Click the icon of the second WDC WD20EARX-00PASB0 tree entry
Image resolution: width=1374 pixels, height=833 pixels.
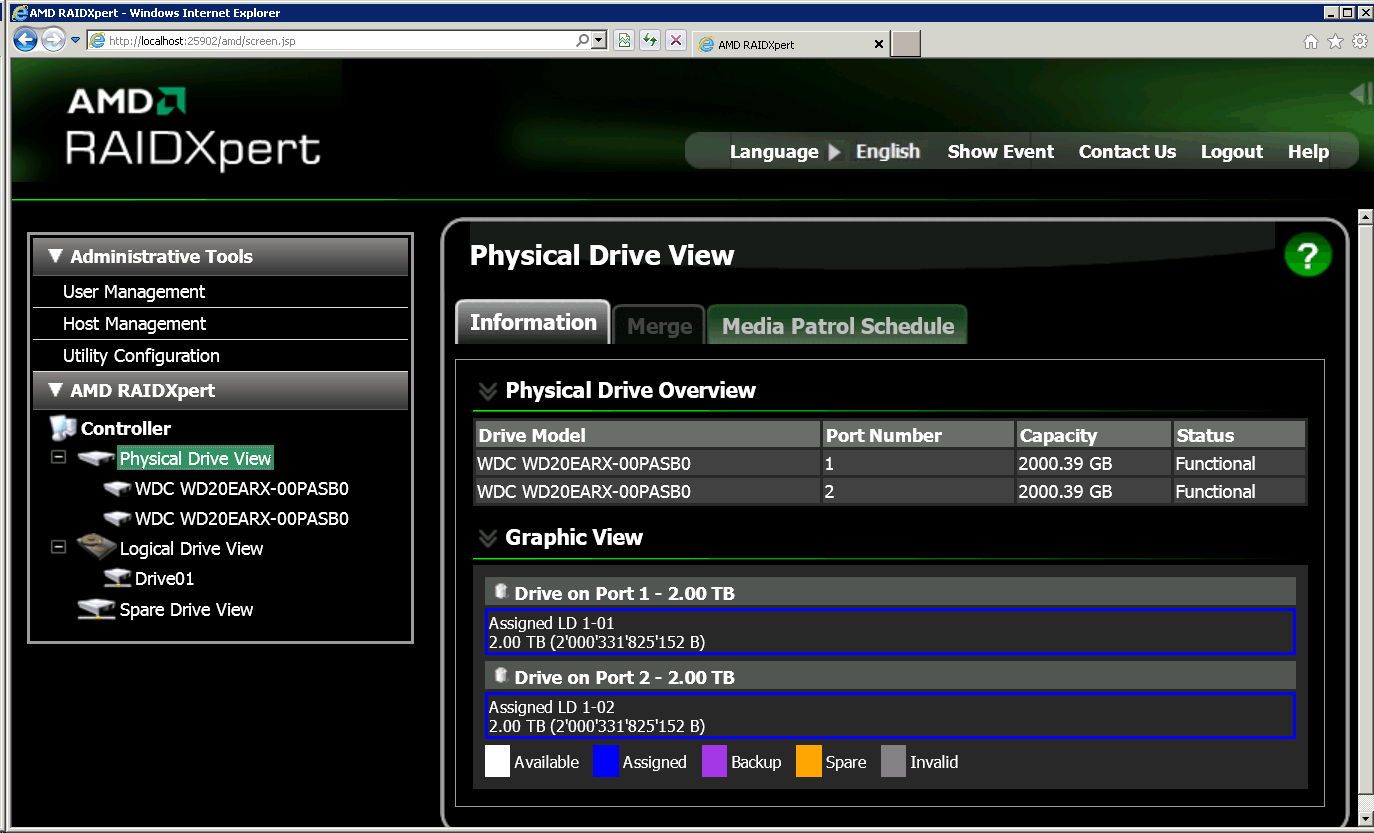[x=118, y=520]
